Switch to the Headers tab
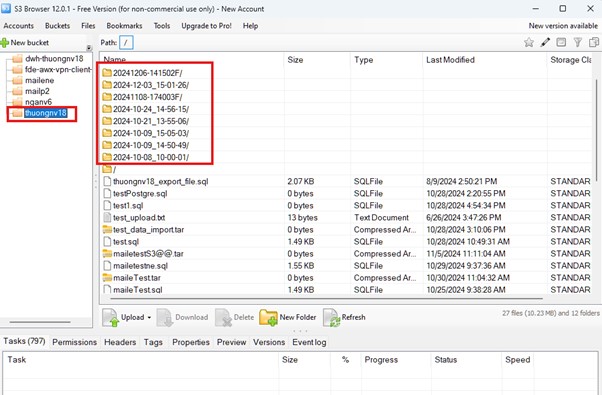602x395 pixels. tap(120, 342)
